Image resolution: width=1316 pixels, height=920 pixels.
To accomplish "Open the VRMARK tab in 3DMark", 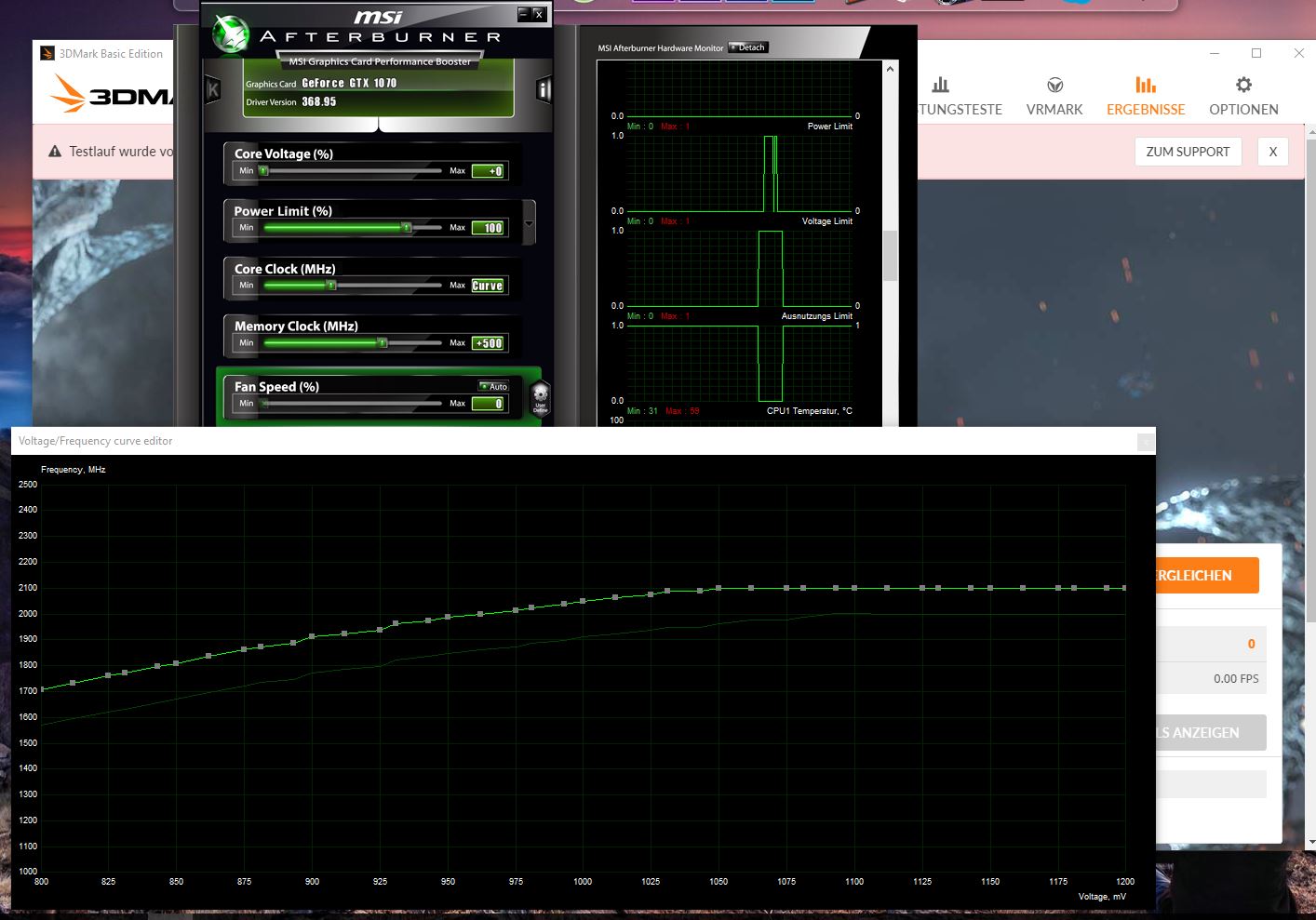I will click(x=1054, y=97).
